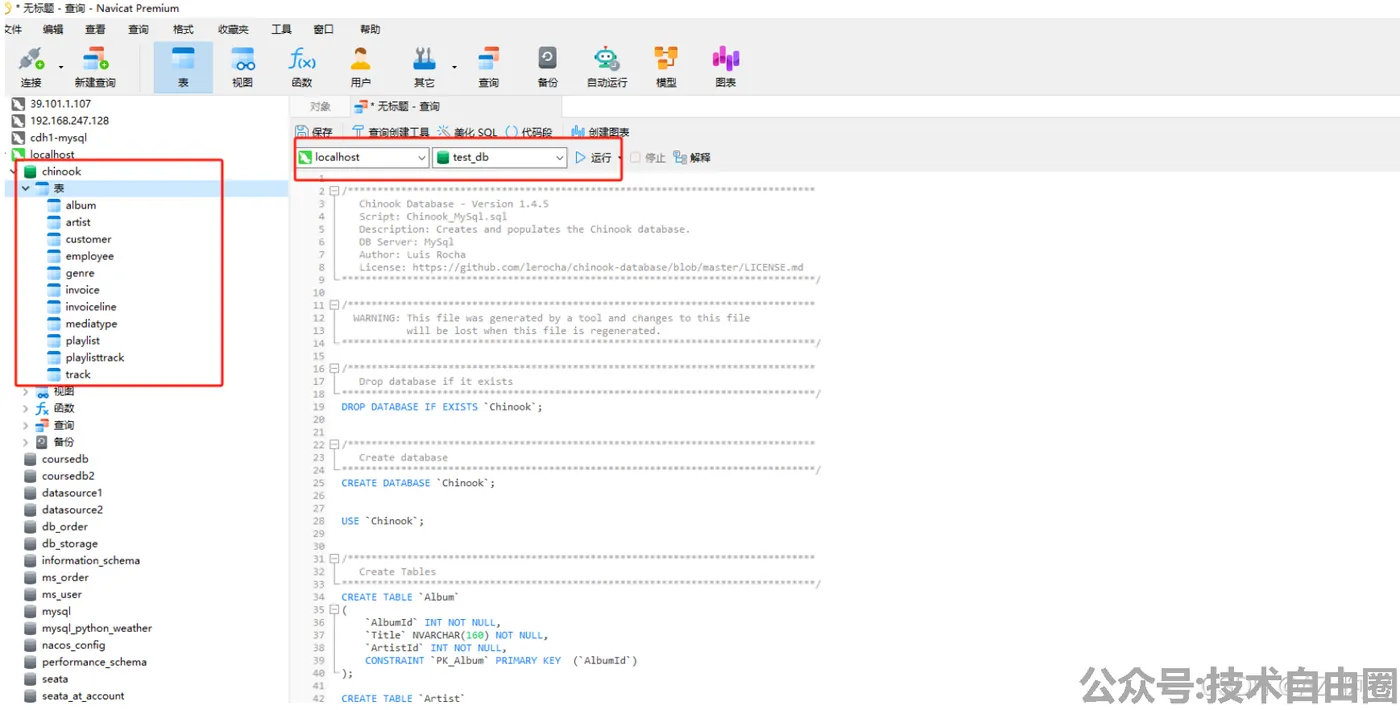The height and width of the screenshot is (710, 1400).
Task: Select the artist table
Action: point(78,223)
